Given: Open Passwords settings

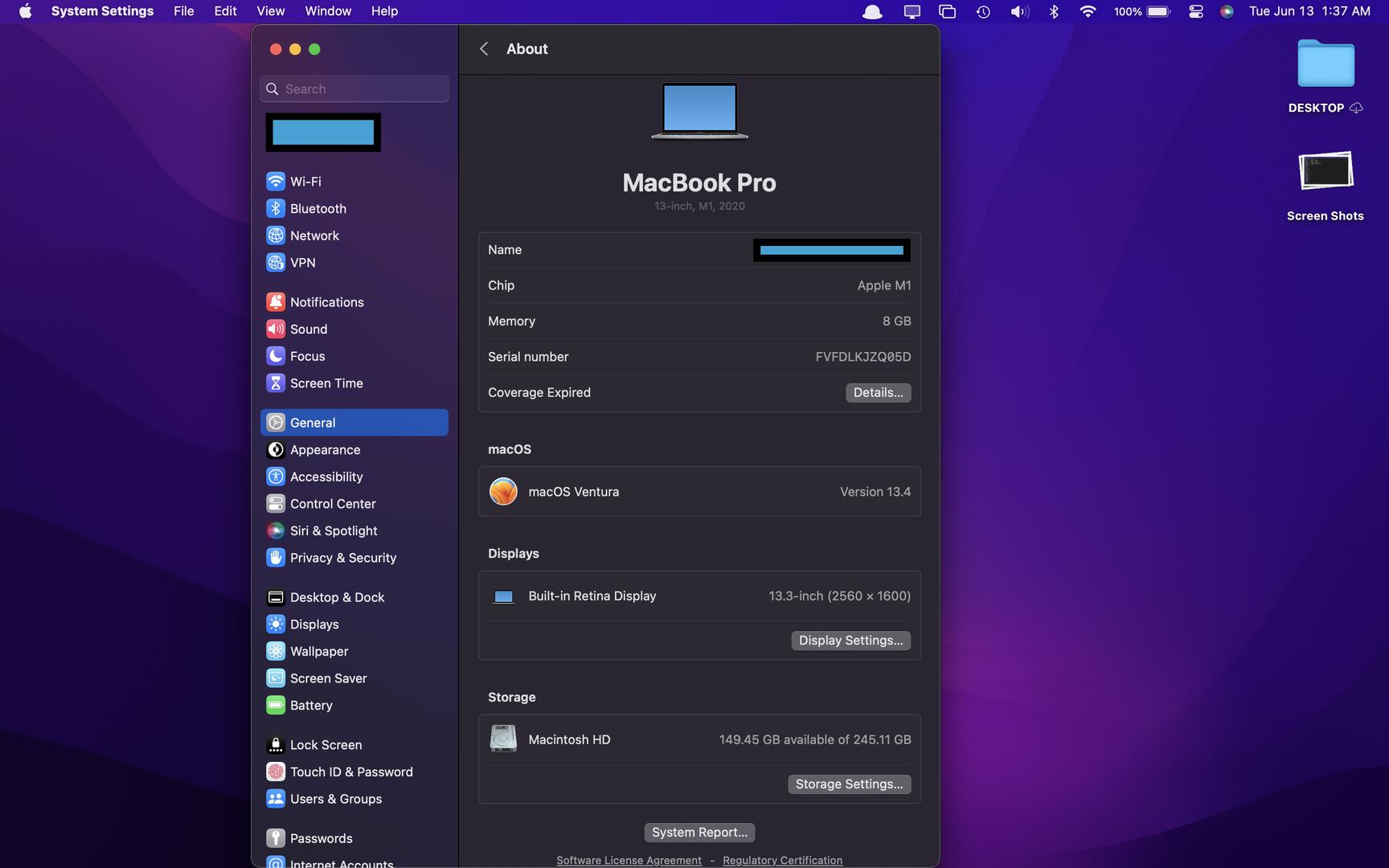Looking at the screenshot, I should click(354, 838).
